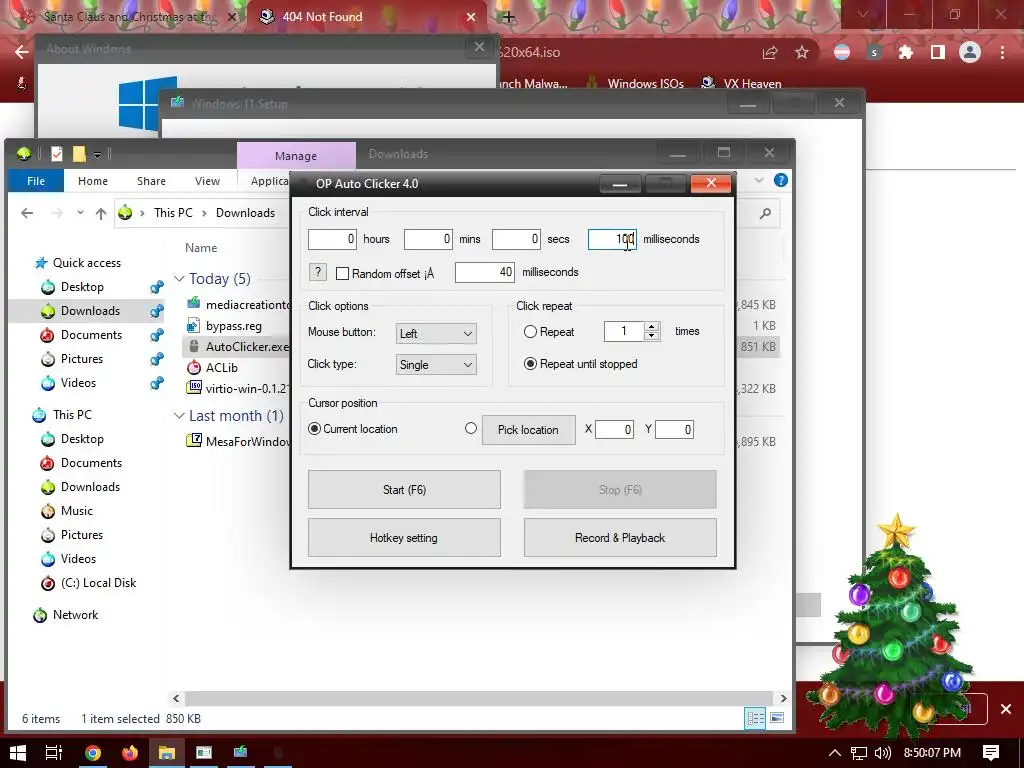Image resolution: width=1024 pixels, height=768 pixels.
Task: Choose Current location radio button
Action: pyautogui.click(x=314, y=429)
